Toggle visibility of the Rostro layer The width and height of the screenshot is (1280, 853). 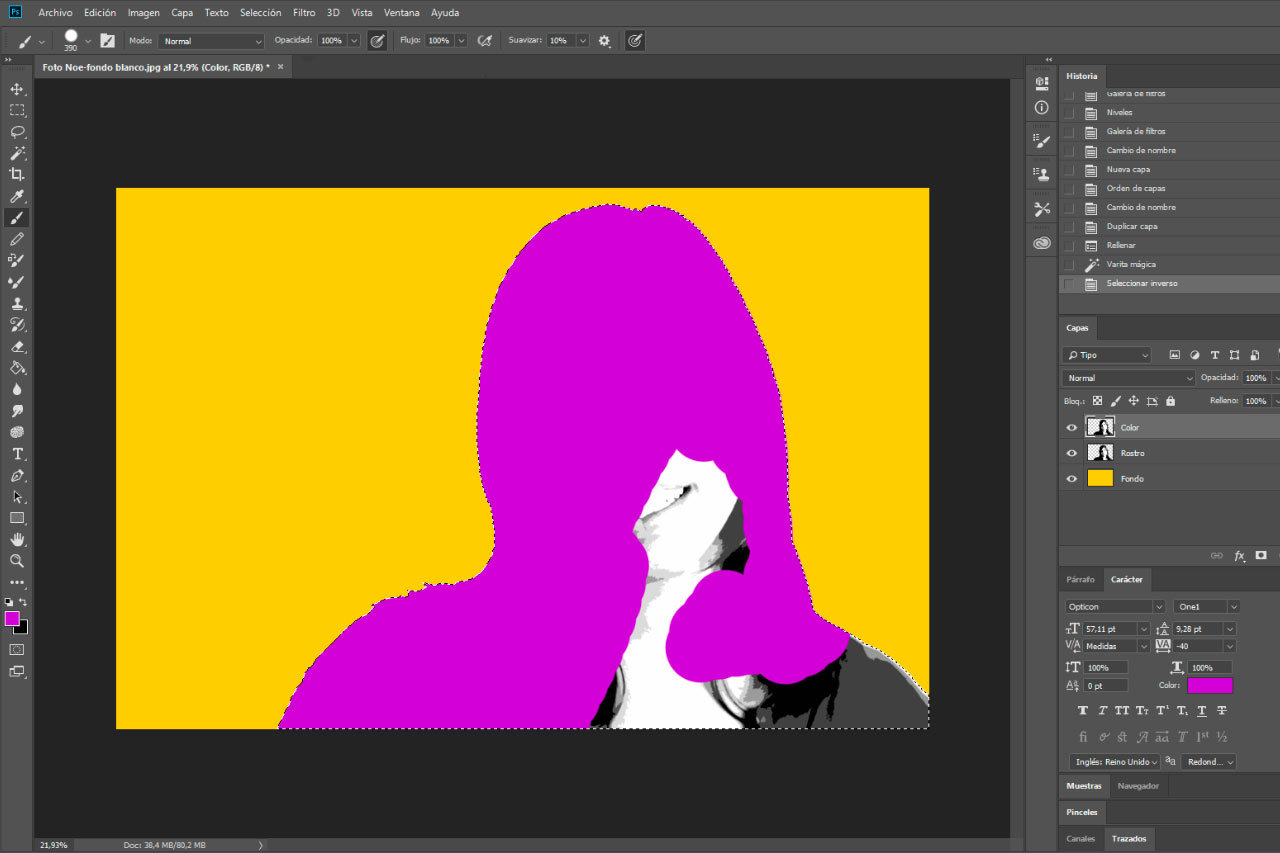pos(1069,452)
